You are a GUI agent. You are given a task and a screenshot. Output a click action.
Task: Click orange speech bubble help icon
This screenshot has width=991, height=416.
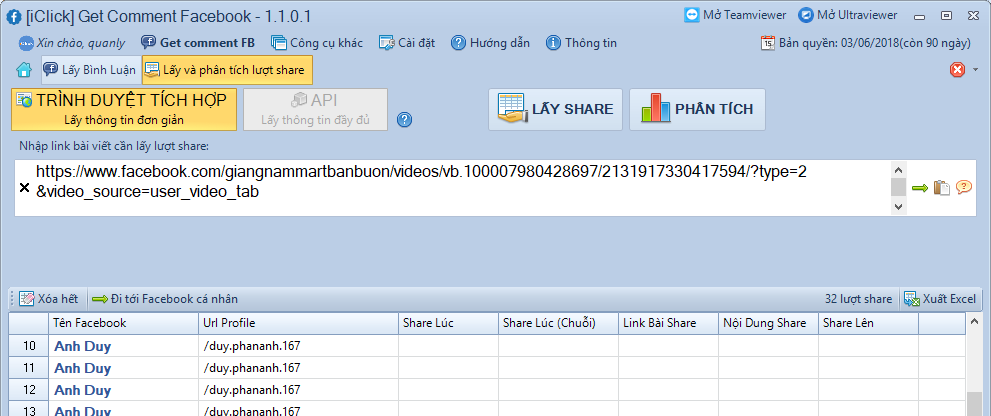(x=964, y=187)
